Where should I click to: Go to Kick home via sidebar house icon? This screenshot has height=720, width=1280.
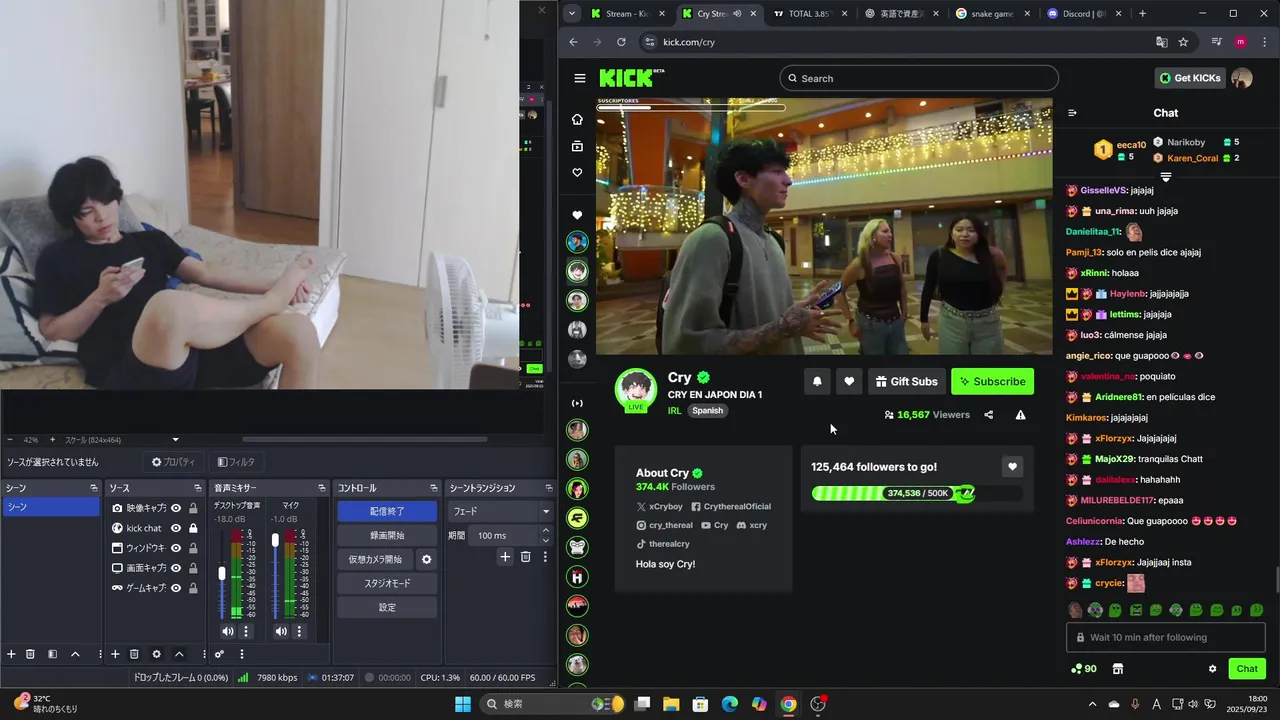[x=577, y=119]
